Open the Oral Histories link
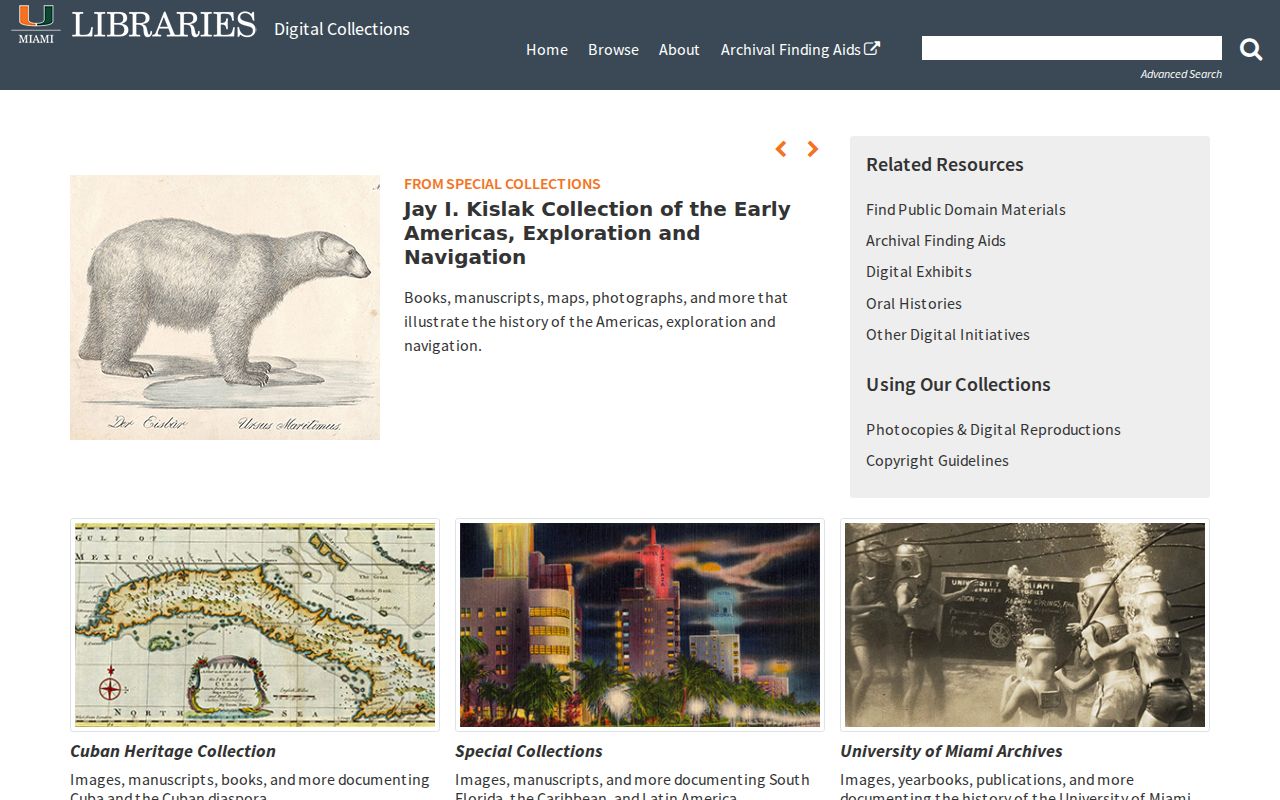The image size is (1280, 800). coord(914,303)
